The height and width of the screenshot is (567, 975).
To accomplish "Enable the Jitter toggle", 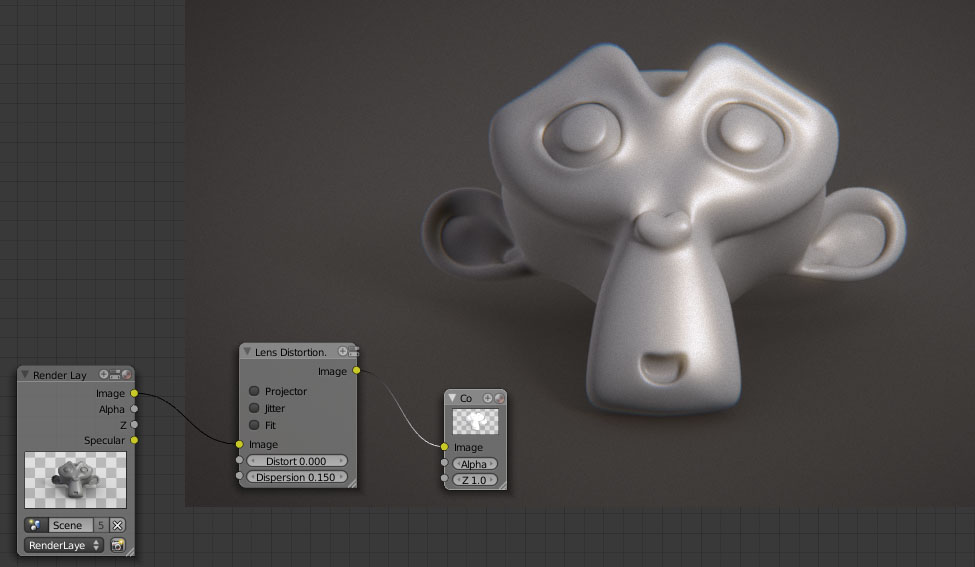I will click(x=254, y=408).
